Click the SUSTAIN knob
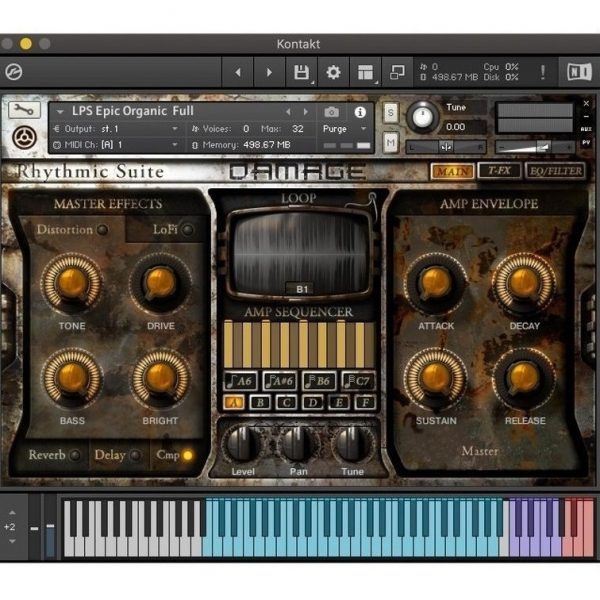The height and width of the screenshot is (600, 600). tap(435, 378)
